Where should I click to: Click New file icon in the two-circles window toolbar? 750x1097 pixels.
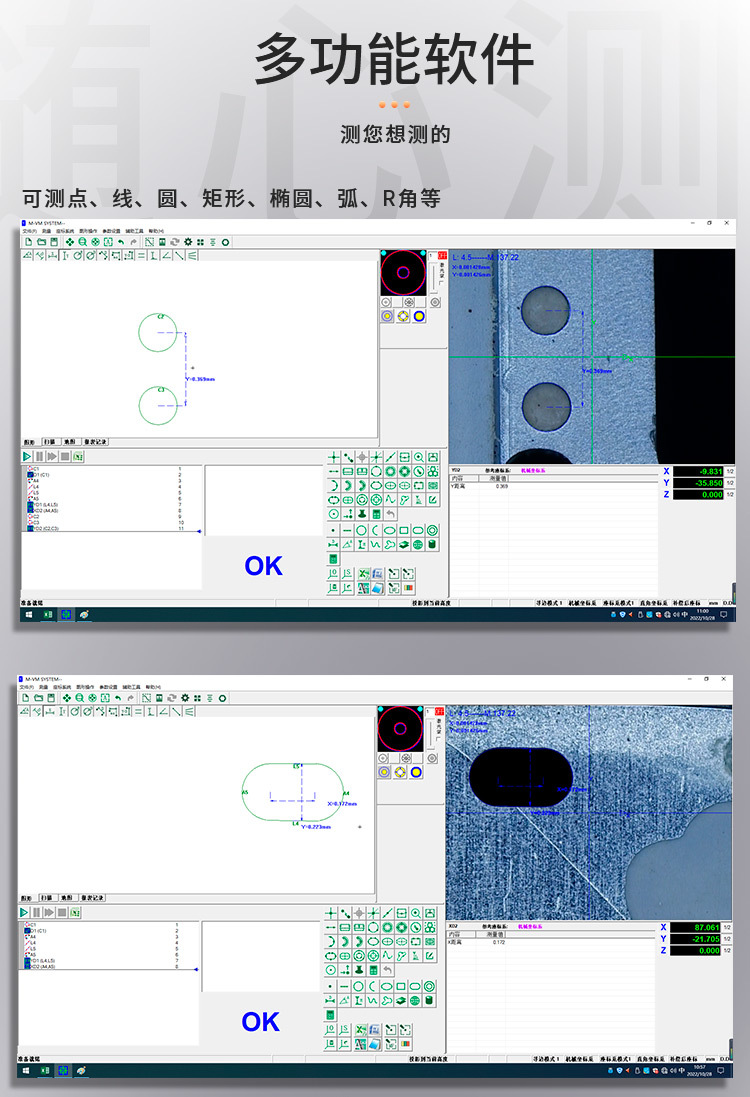coord(28,242)
